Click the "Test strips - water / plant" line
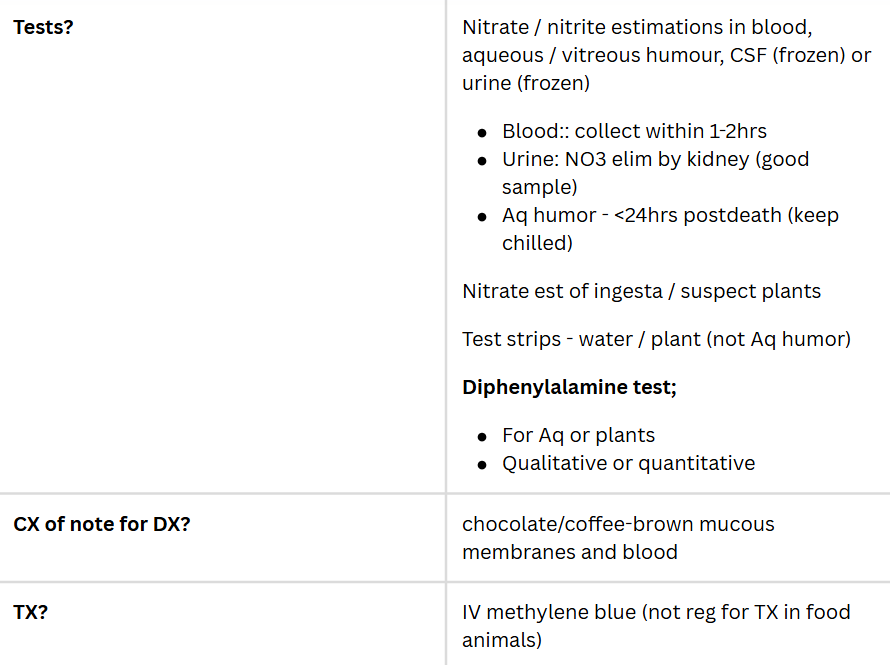The height and width of the screenshot is (665, 890). pos(656,339)
